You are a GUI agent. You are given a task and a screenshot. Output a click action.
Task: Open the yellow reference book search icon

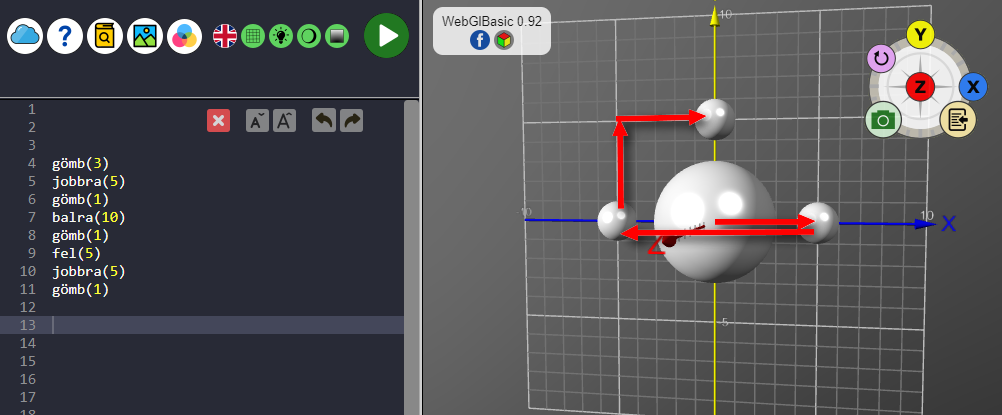point(105,37)
